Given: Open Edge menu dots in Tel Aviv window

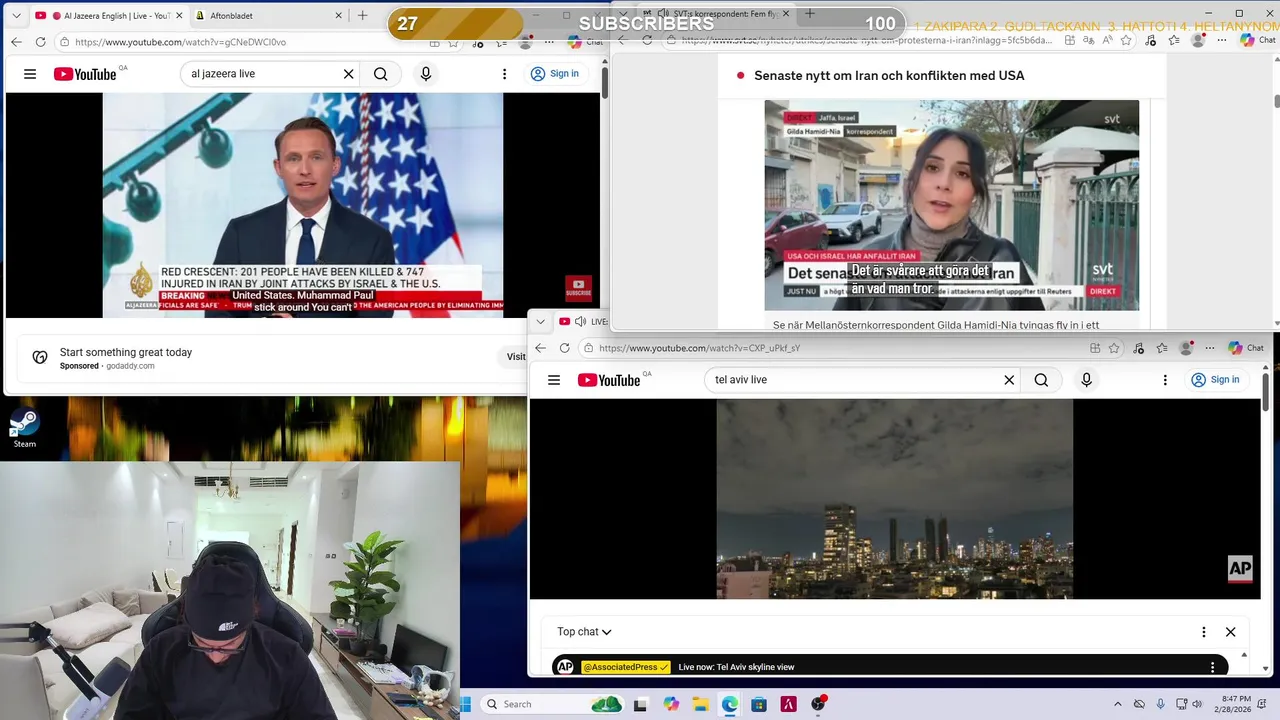Looking at the screenshot, I should 1210,348.
